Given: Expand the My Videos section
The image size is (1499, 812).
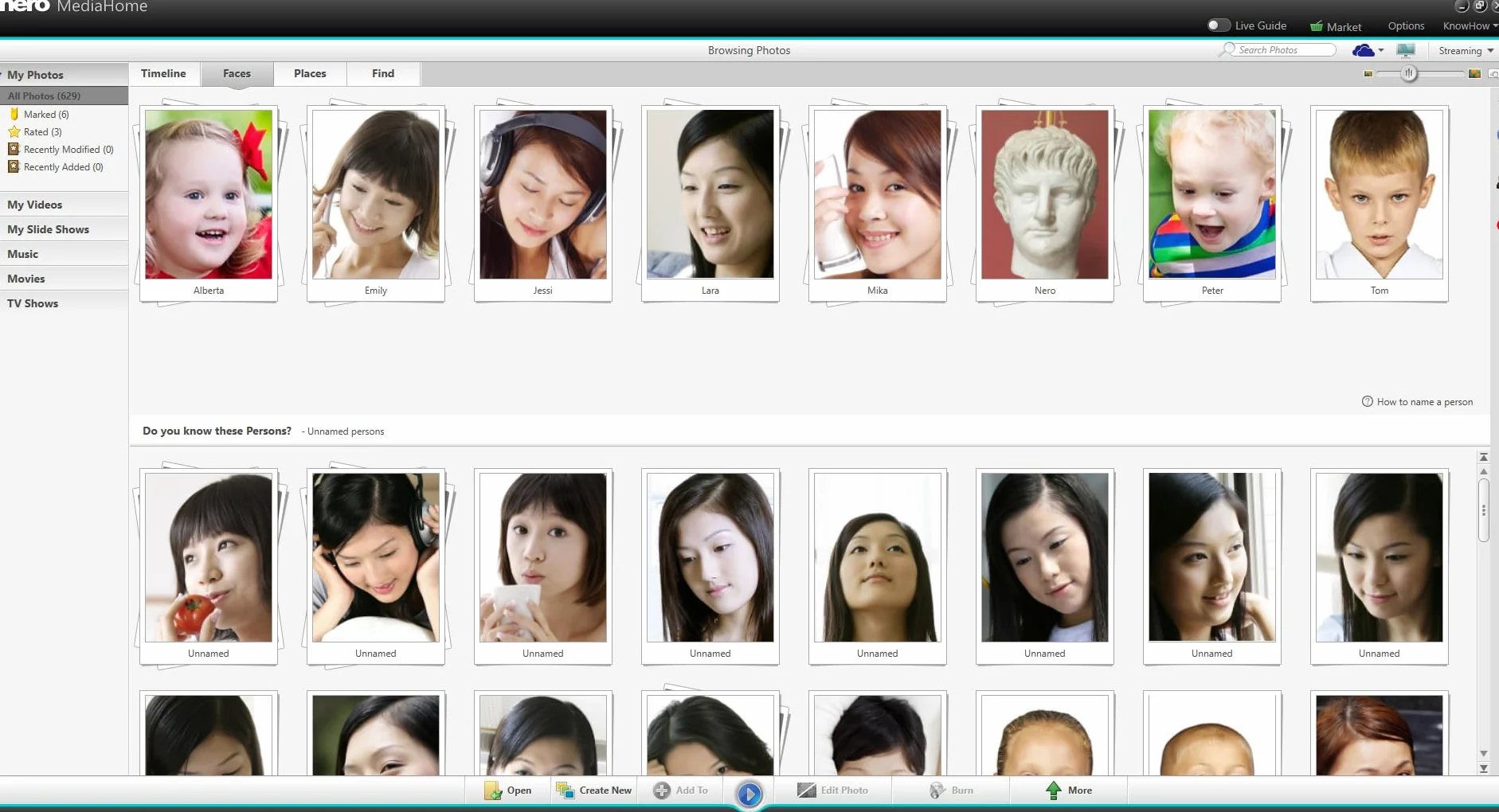Looking at the screenshot, I should (64, 205).
